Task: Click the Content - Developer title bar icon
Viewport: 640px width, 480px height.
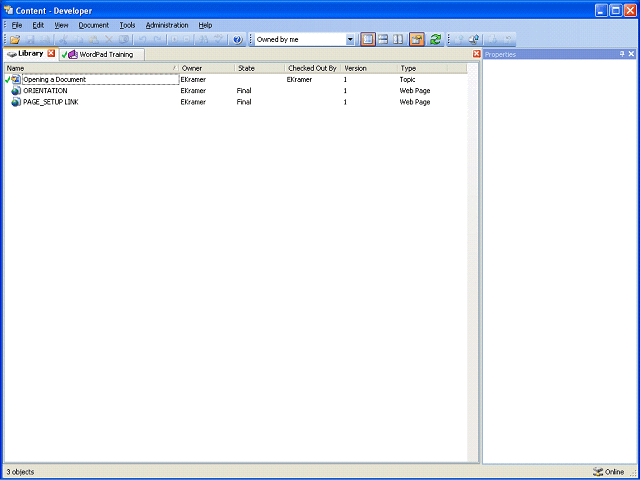Action: [x=8, y=10]
